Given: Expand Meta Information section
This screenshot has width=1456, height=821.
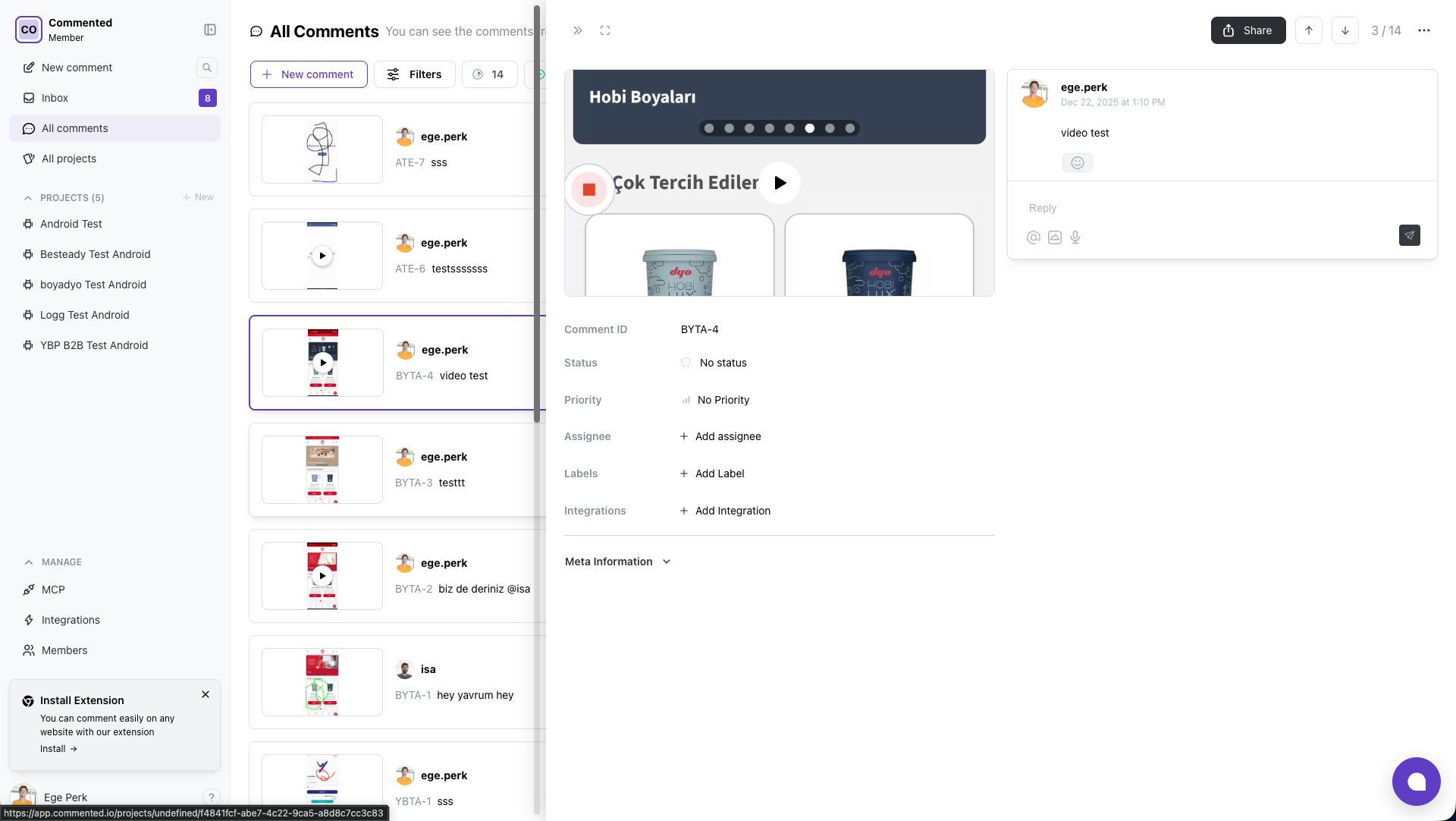Looking at the screenshot, I should (x=618, y=561).
